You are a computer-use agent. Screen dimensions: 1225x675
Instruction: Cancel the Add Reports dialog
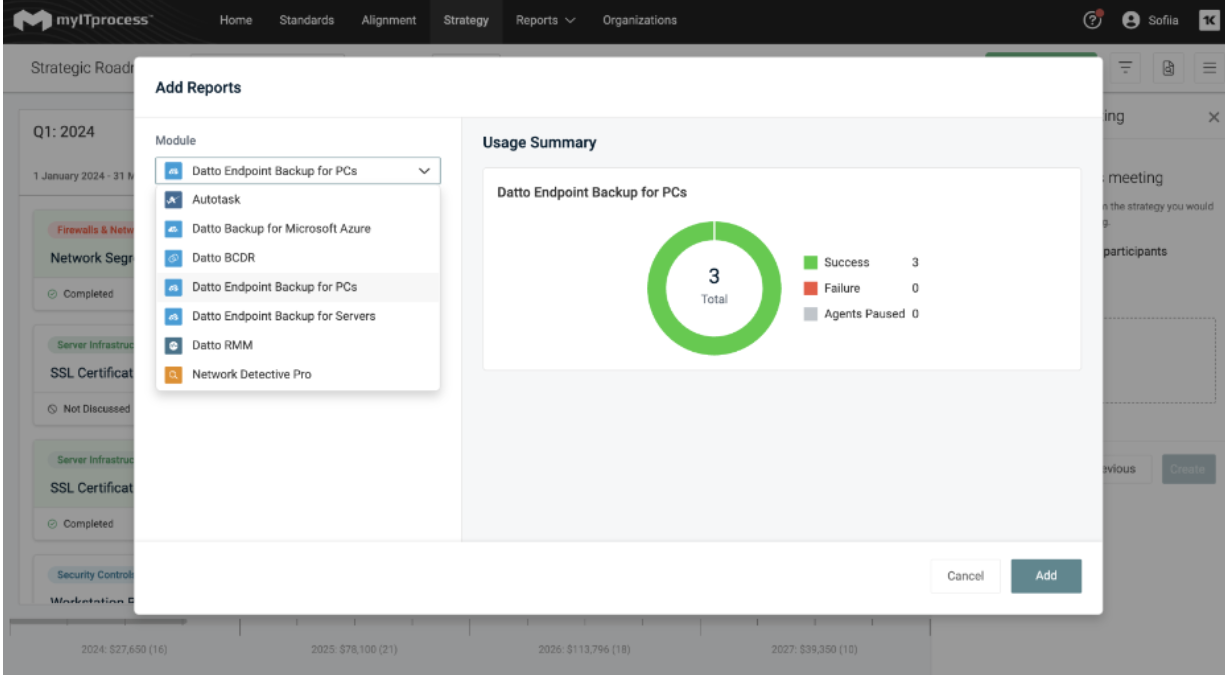coord(966,576)
